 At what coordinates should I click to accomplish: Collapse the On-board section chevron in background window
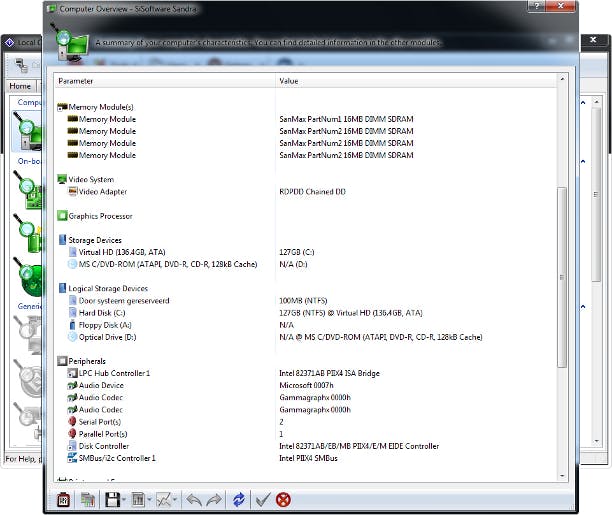[583, 161]
